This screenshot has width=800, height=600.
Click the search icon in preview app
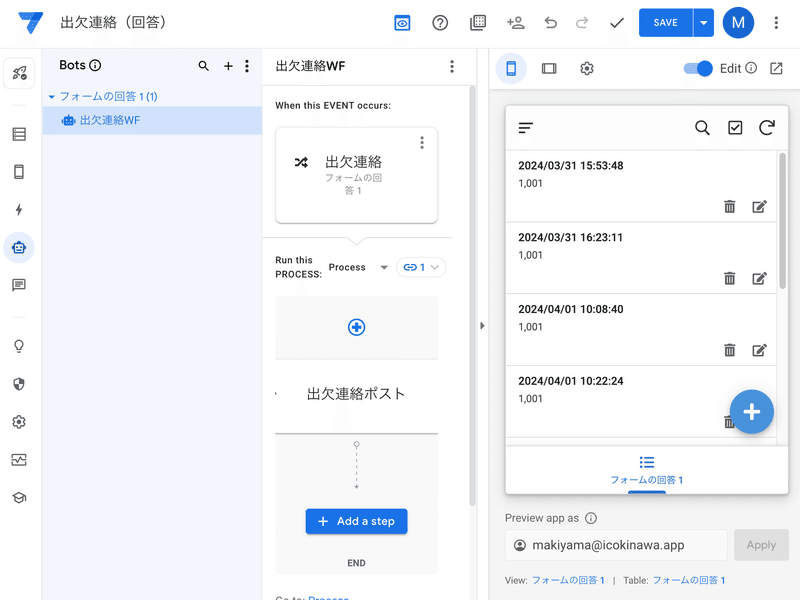pos(703,128)
